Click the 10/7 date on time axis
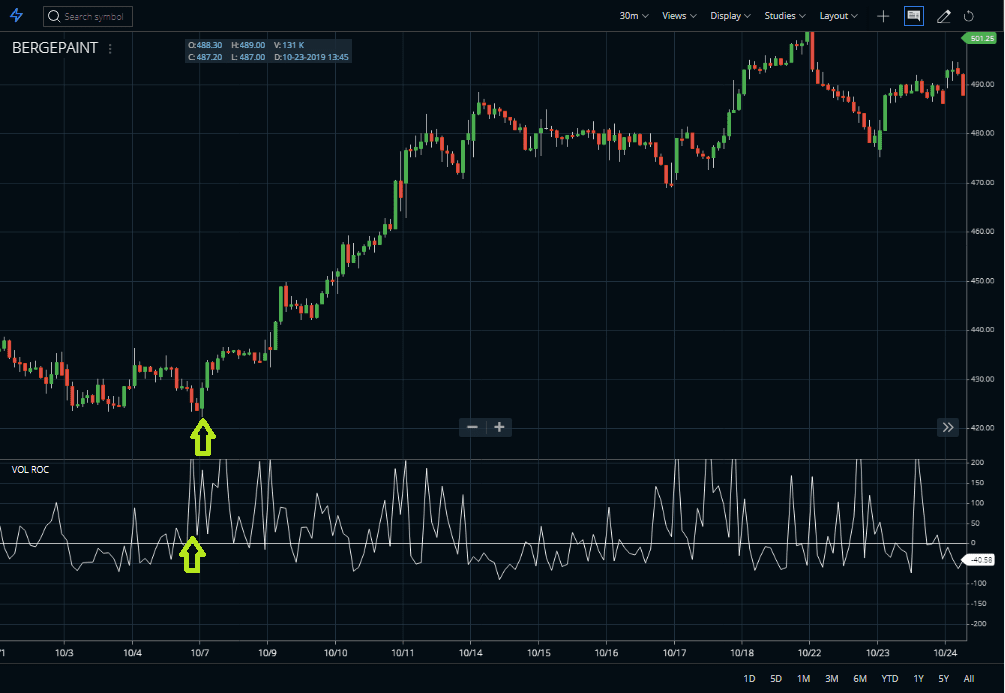 pyautogui.click(x=200, y=653)
